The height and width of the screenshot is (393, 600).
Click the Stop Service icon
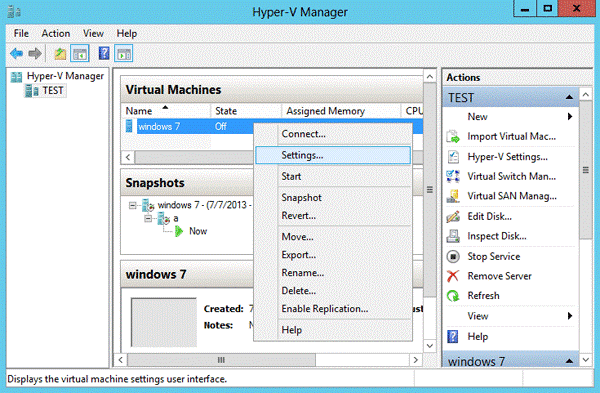(x=453, y=256)
